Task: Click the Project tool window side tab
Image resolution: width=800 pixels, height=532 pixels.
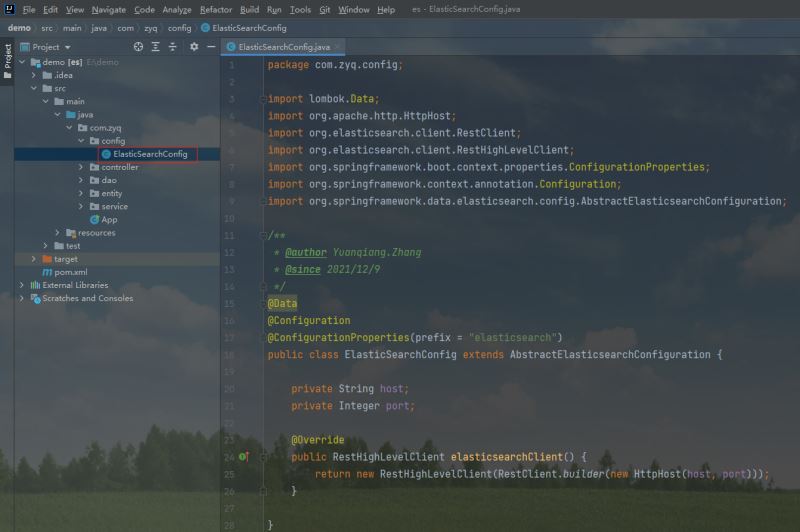Action: coord(7,62)
